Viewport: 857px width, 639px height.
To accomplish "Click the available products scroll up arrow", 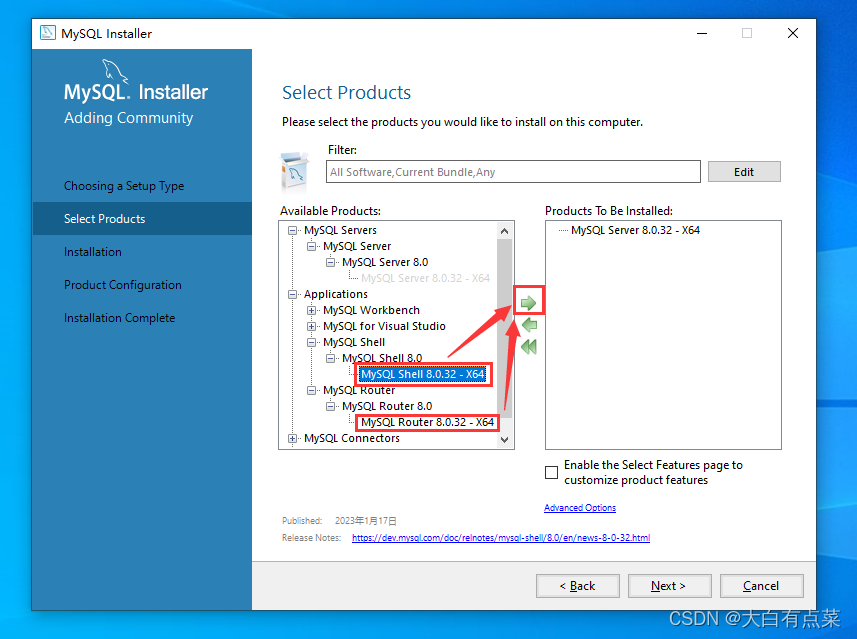I will [x=504, y=231].
